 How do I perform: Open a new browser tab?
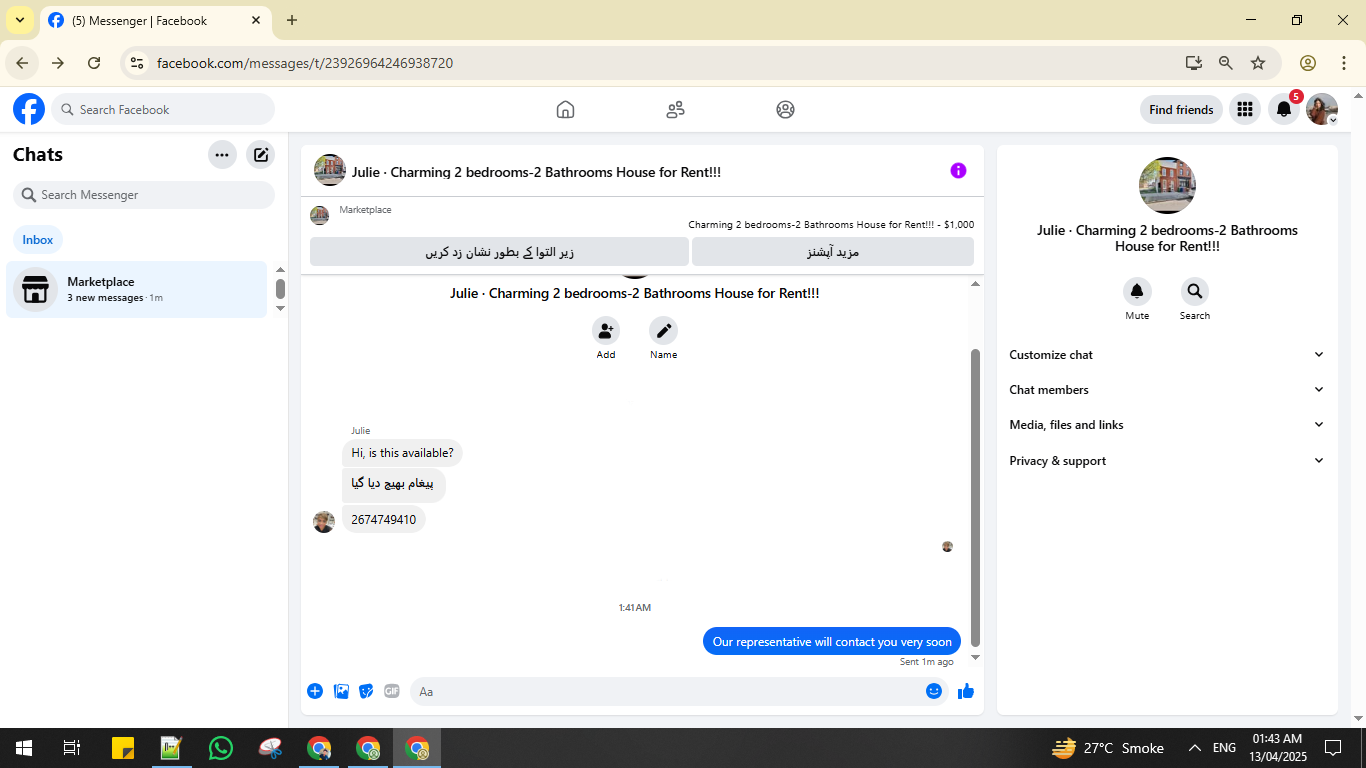292,20
